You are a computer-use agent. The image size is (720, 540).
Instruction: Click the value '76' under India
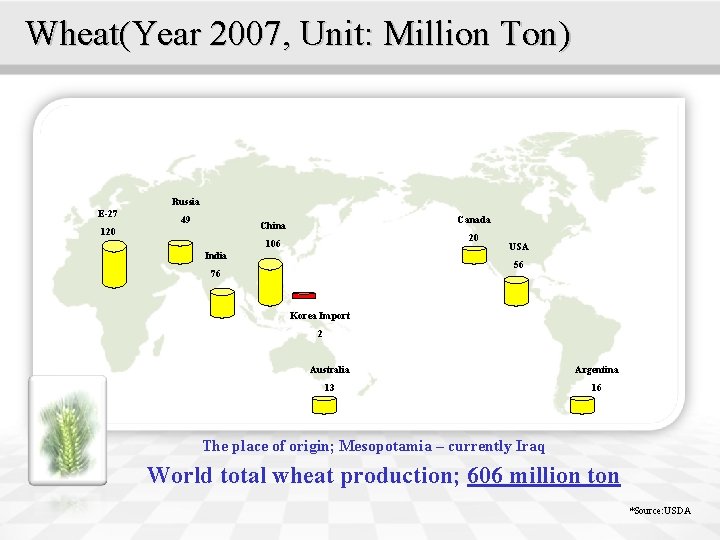pyautogui.click(x=215, y=274)
